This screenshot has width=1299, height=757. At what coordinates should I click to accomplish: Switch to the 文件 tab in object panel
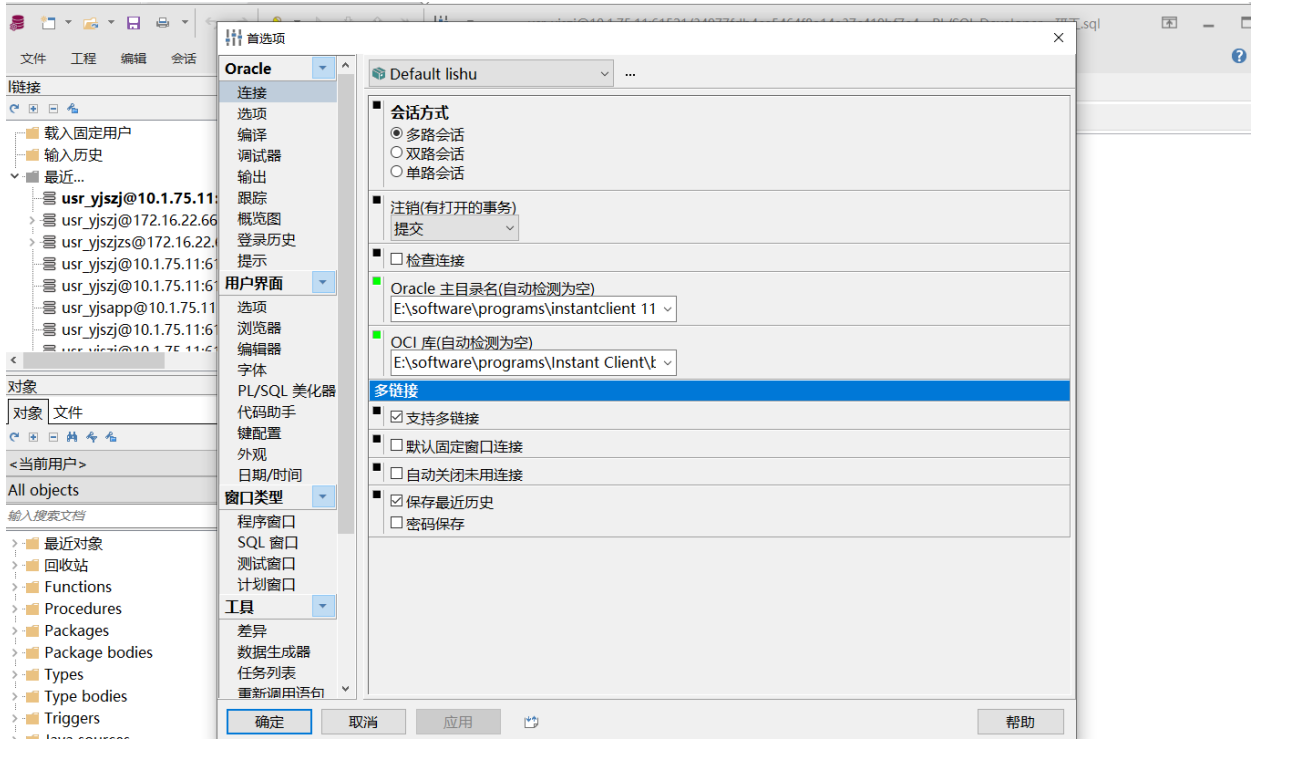click(68, 411)
